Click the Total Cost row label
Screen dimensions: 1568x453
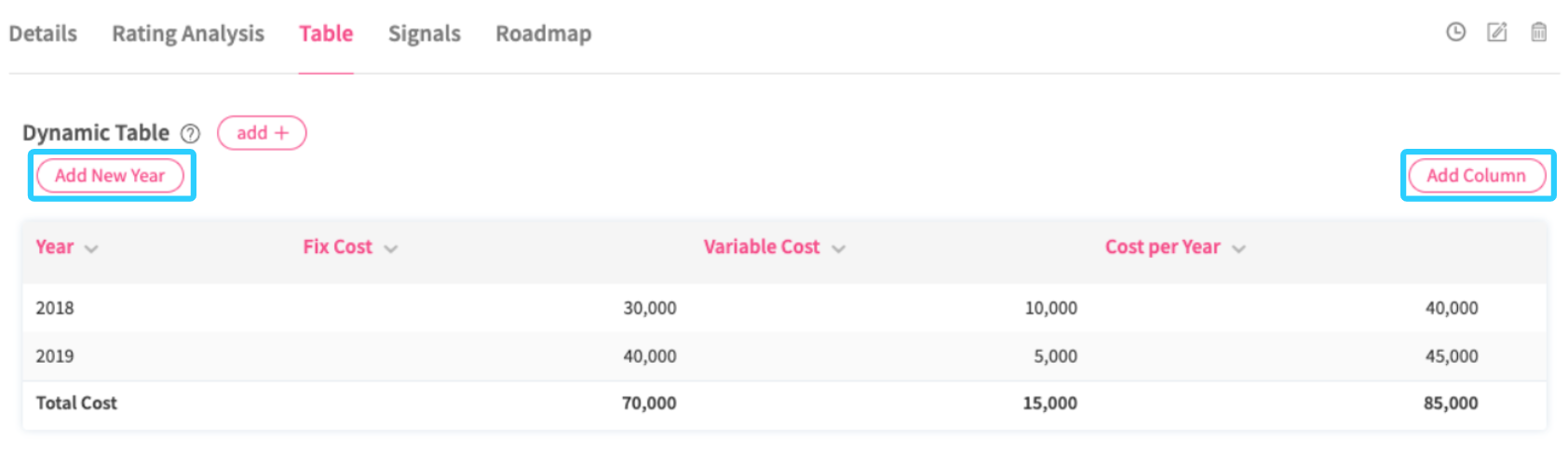76,403
